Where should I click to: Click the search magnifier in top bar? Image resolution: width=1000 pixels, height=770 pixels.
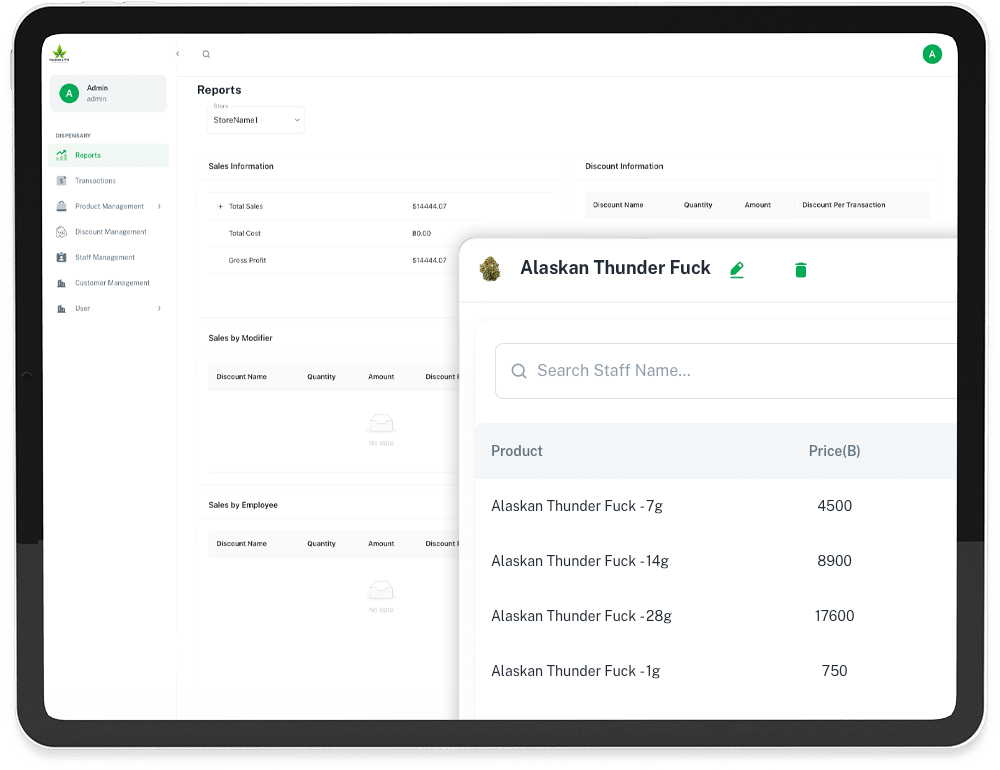click(x=206, y=54)
